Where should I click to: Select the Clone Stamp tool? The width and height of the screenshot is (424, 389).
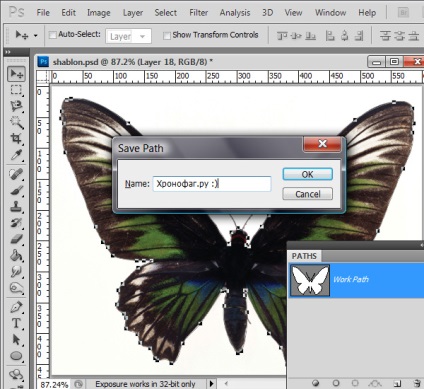16,206
